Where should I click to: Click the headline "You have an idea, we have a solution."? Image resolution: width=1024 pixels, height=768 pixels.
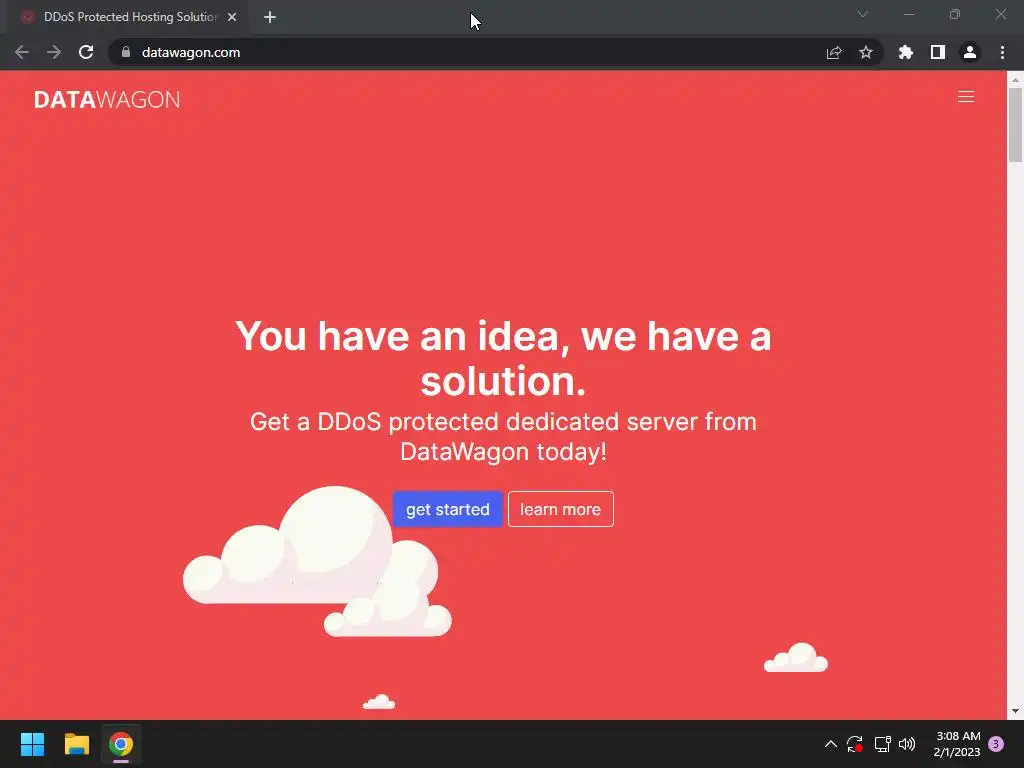point(503,358)
